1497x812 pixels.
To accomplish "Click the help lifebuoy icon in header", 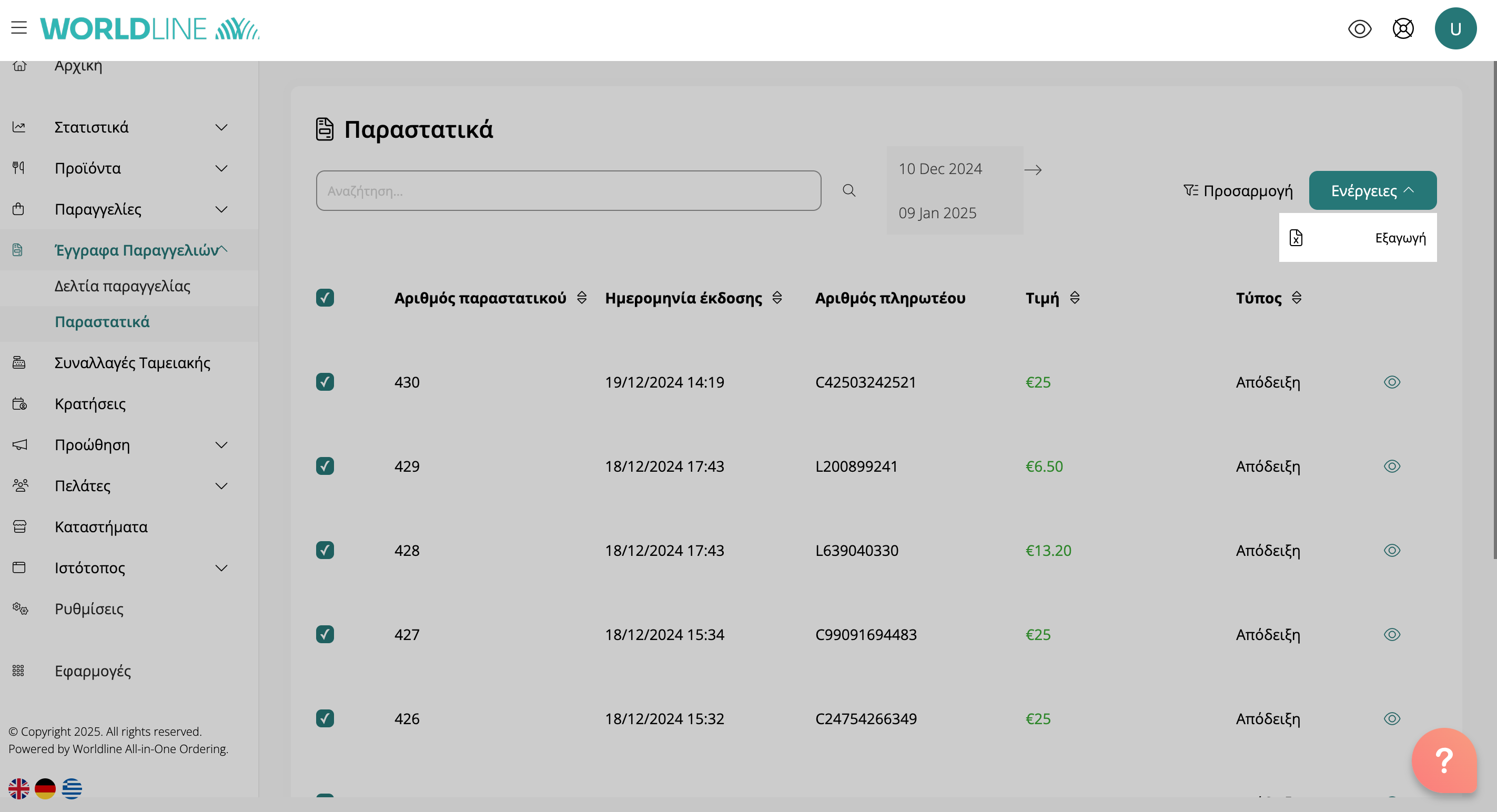I will point(1403,28).
